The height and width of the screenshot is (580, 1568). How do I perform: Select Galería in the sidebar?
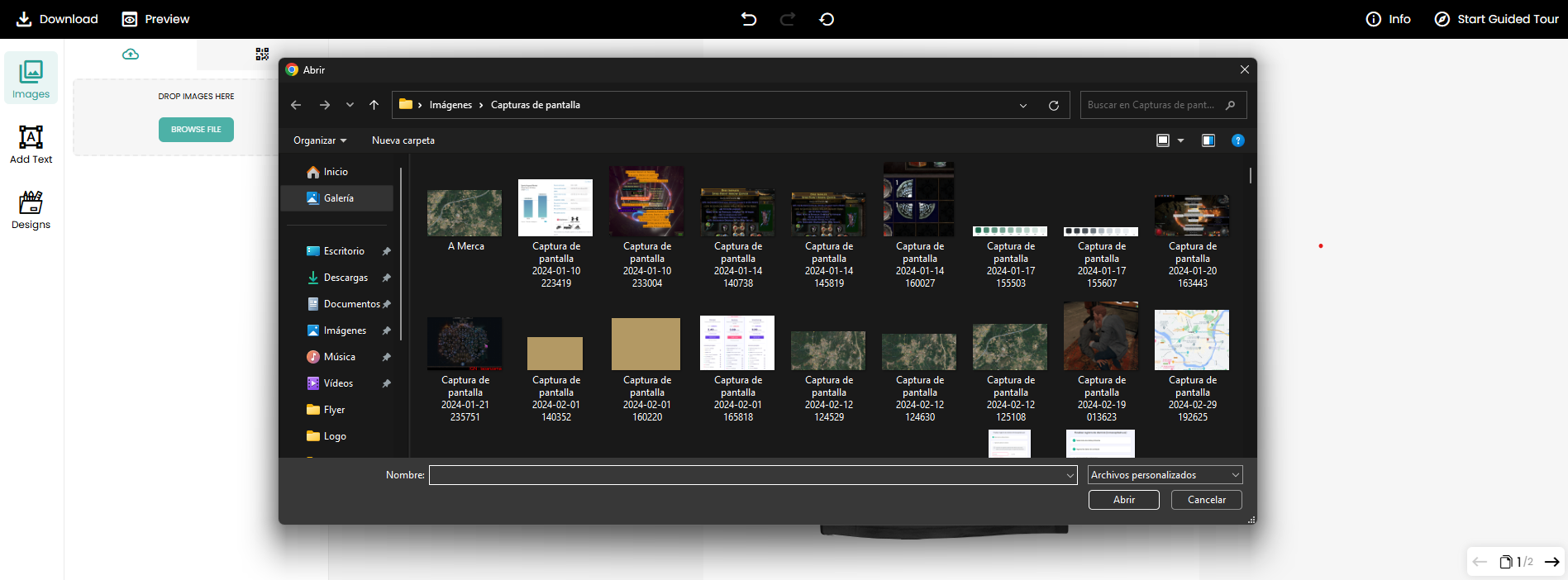(338, 198)
